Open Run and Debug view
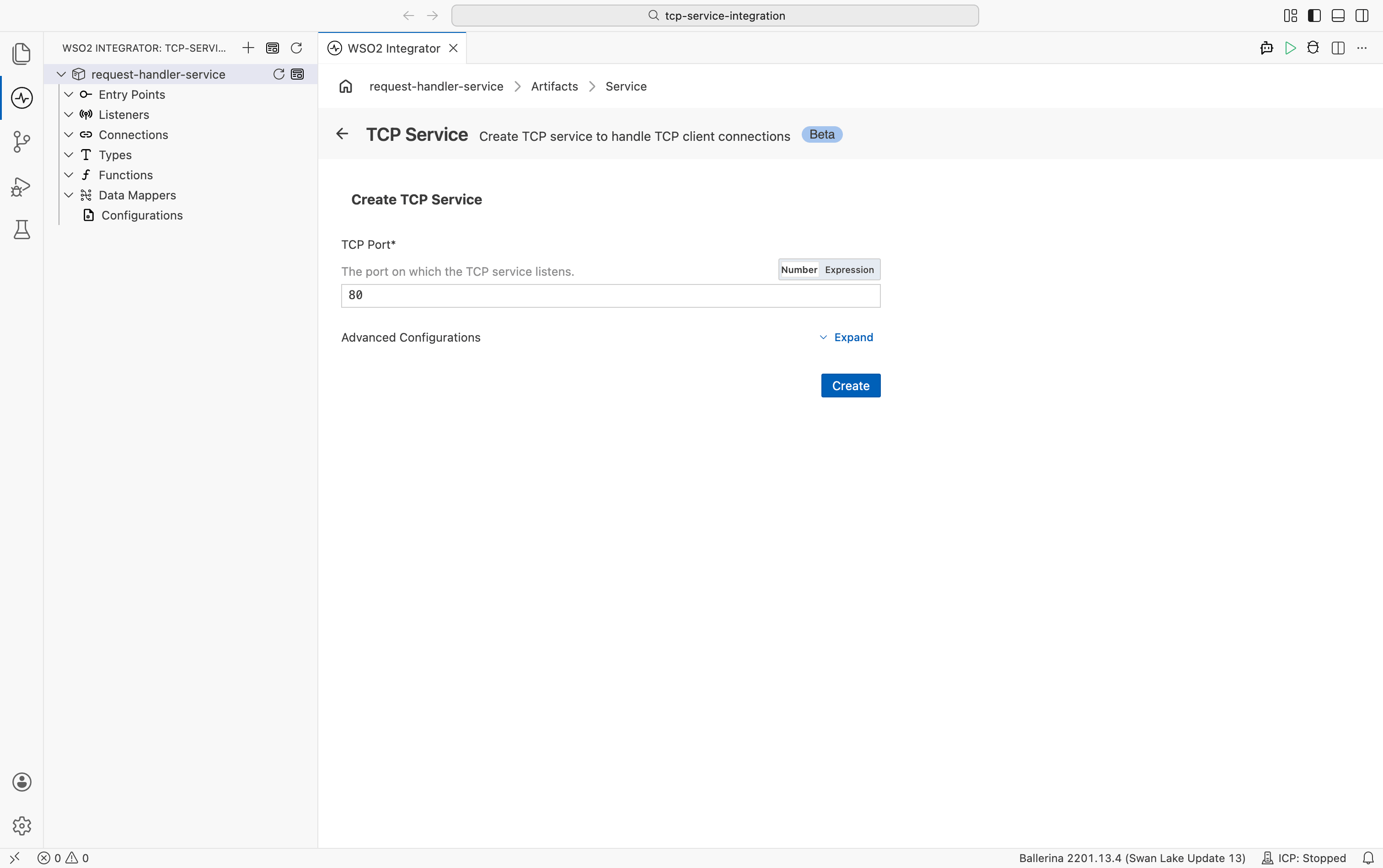The width and height of the screenshot is (1383, 868). 22,187
